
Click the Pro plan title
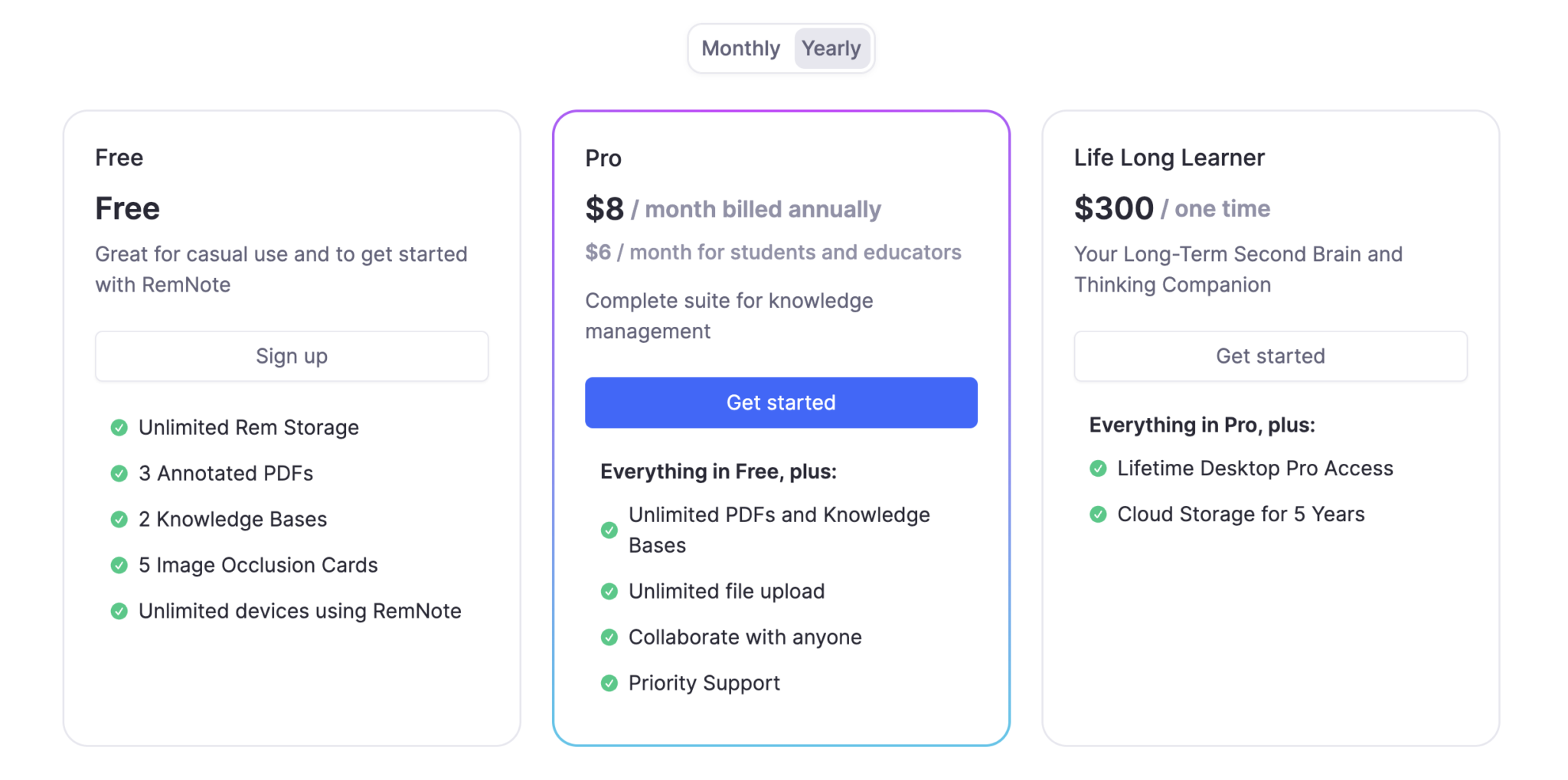point(604,158)
